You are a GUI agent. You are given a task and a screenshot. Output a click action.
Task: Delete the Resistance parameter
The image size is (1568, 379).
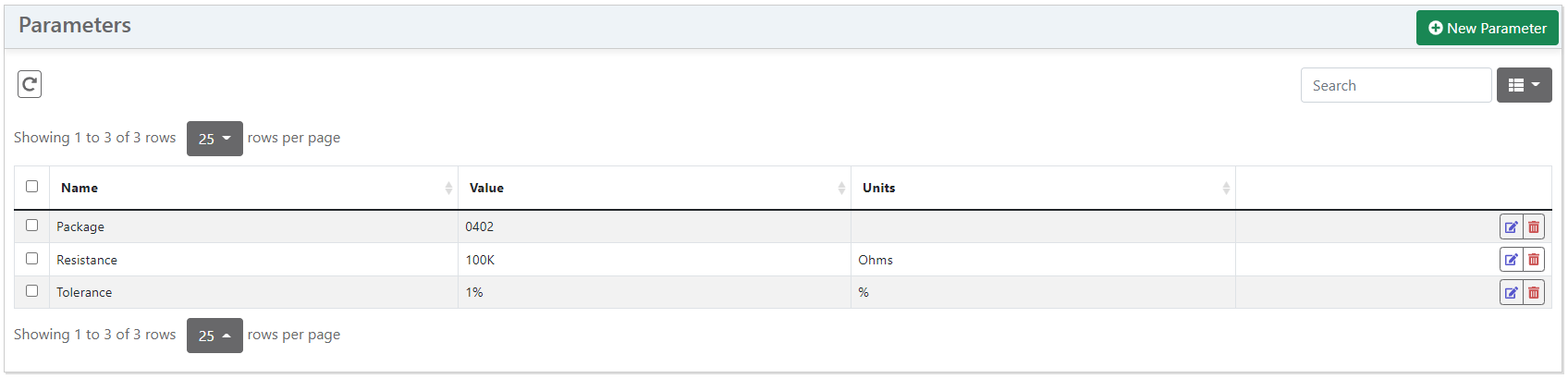coord(1534,260)
